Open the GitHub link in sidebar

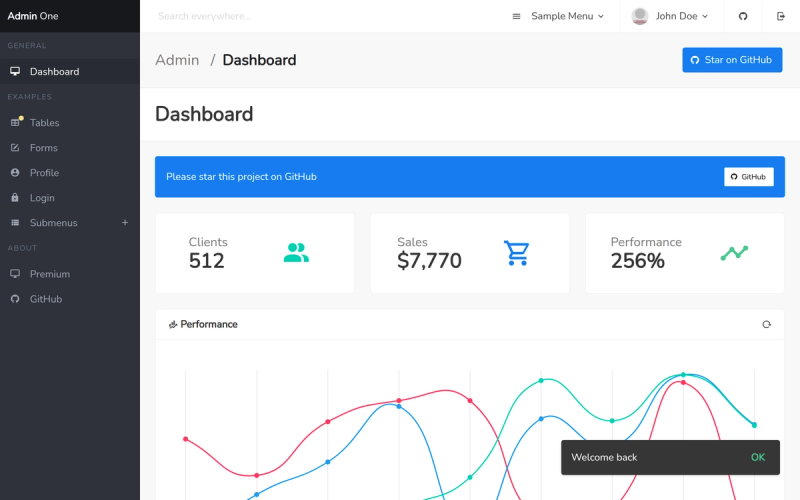[x=70, y=299]
